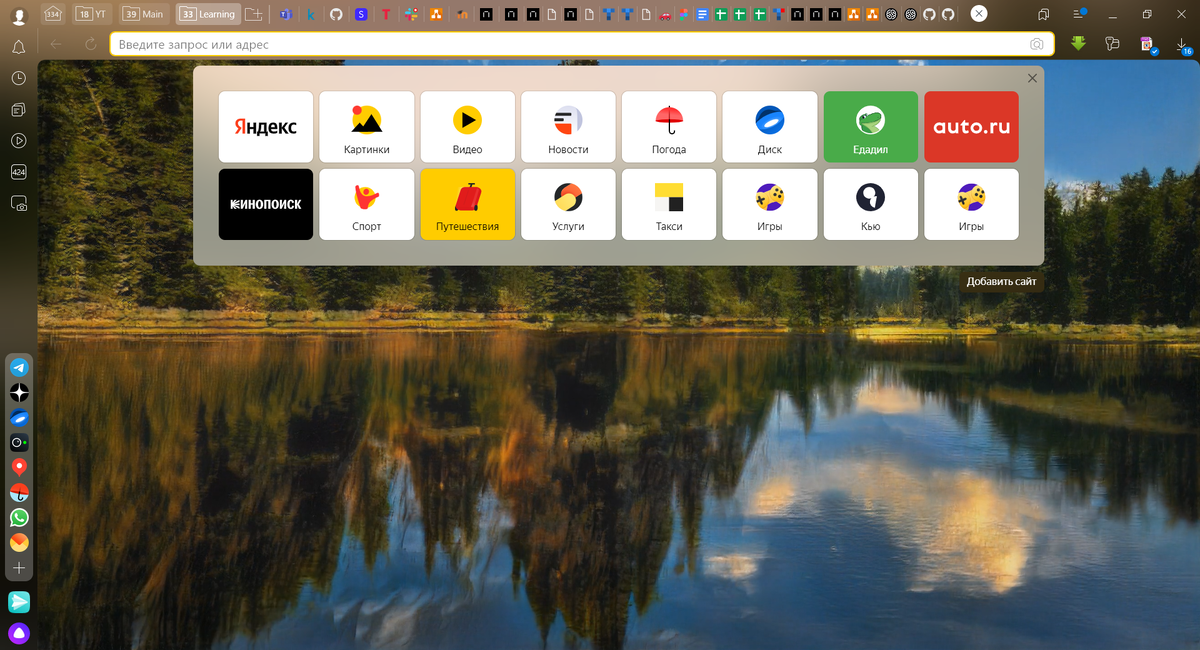Open the Видео tile
This screenshot has height=650, width=1200.
coord(467,127)
